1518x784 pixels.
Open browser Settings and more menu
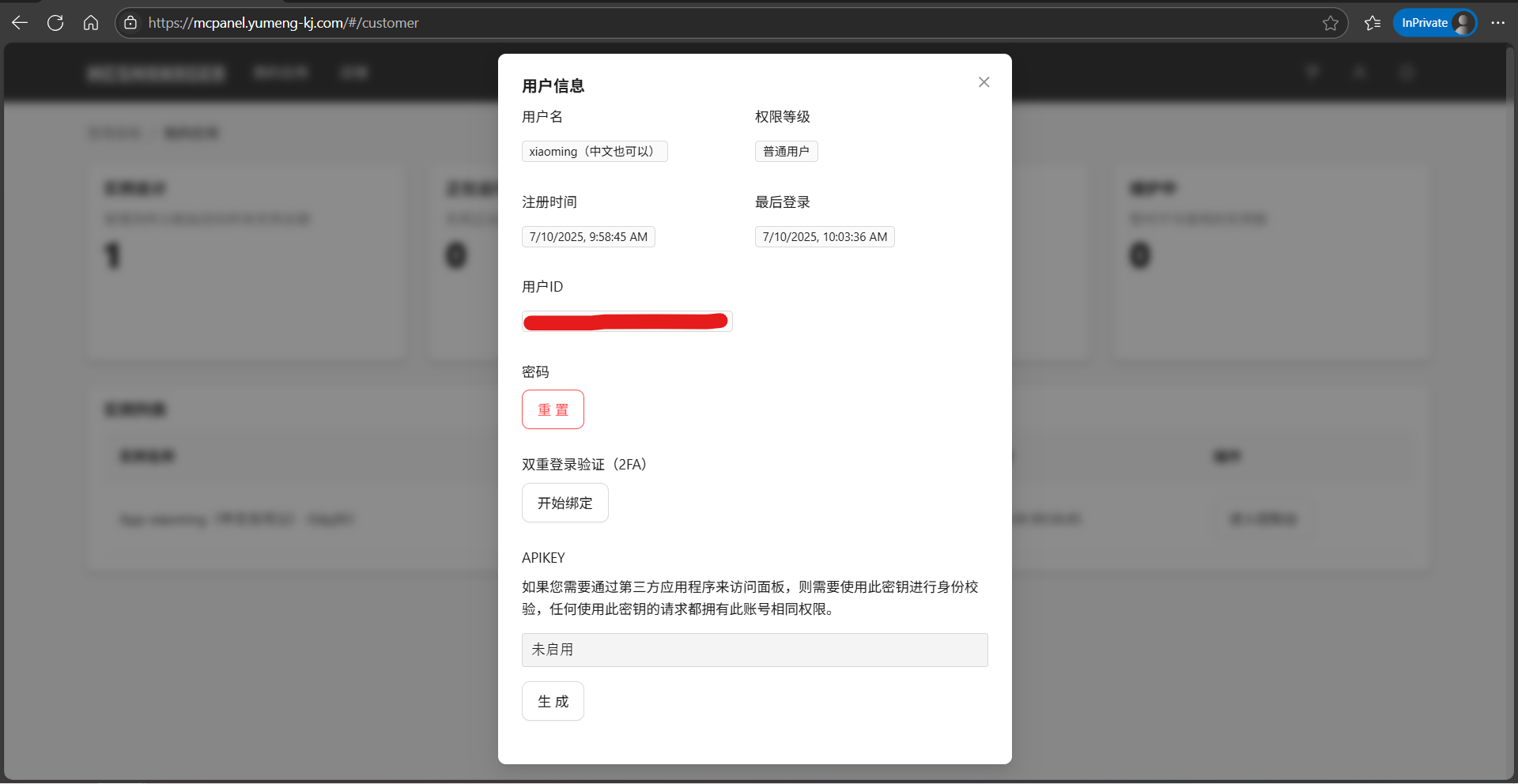[x=1497, y=23]
